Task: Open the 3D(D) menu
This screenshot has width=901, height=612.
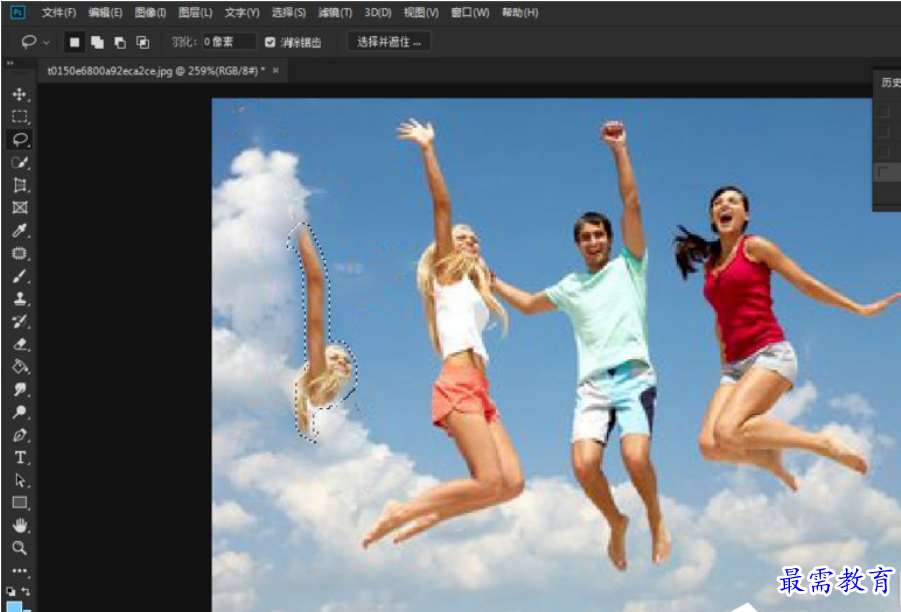Action: pos(378,12)
